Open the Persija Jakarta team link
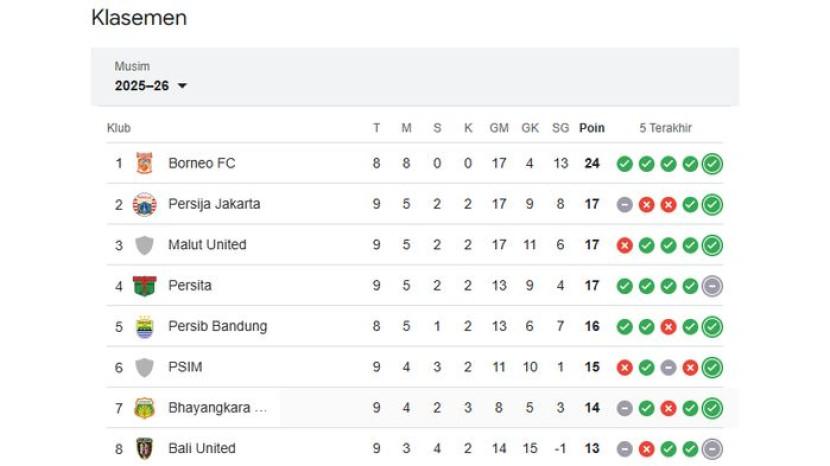 tap(214, 204)
